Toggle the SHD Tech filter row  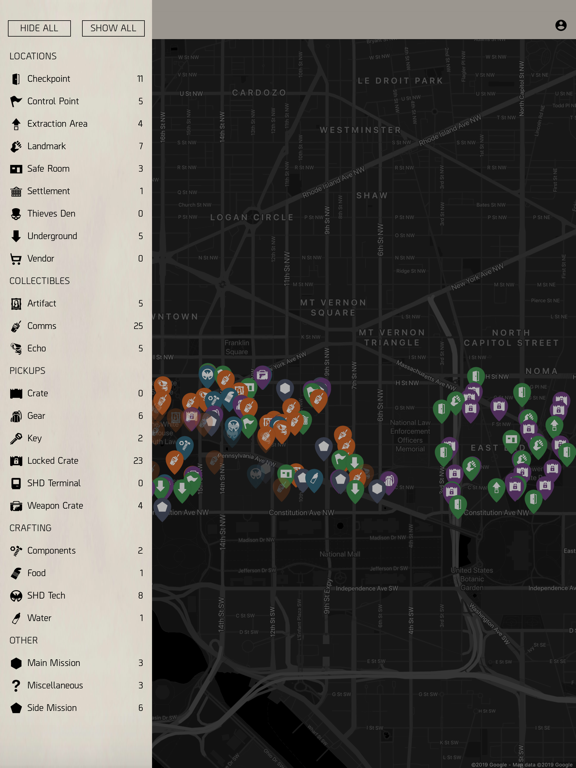point(76,596)
